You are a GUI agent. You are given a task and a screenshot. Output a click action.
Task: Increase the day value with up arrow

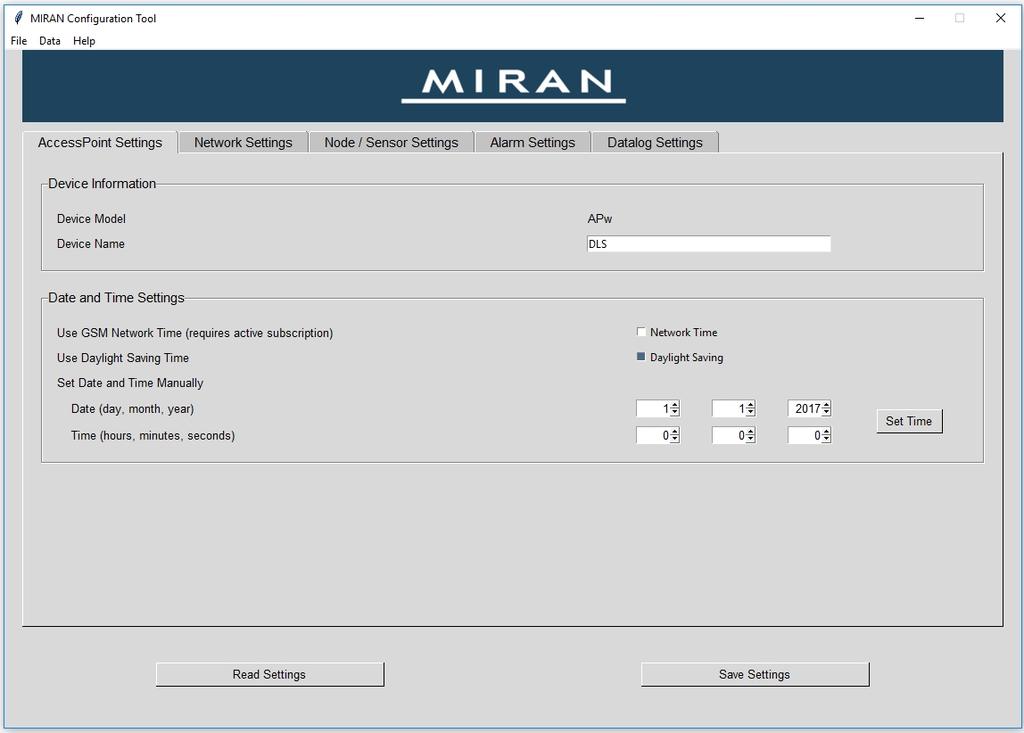point(675,404)
